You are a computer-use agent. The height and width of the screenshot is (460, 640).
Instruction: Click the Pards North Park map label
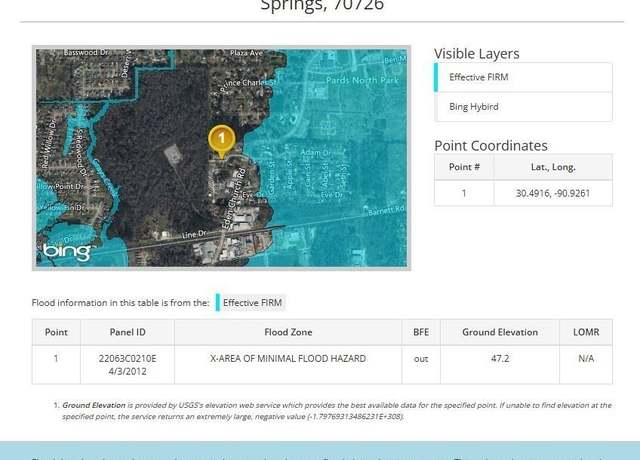point(362,80)
